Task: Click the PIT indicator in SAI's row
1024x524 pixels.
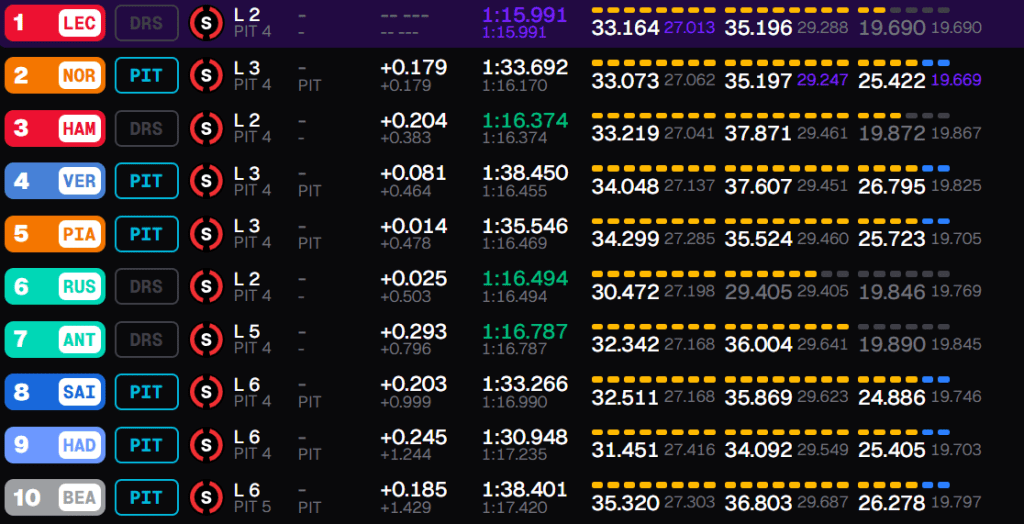Action: tap(147, 392)
